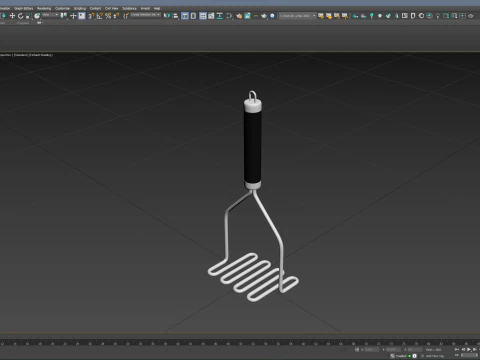This screenshot has width=480, height=360.
Task: Toggle the Ribbon display
Action: (x=203, y=16)
